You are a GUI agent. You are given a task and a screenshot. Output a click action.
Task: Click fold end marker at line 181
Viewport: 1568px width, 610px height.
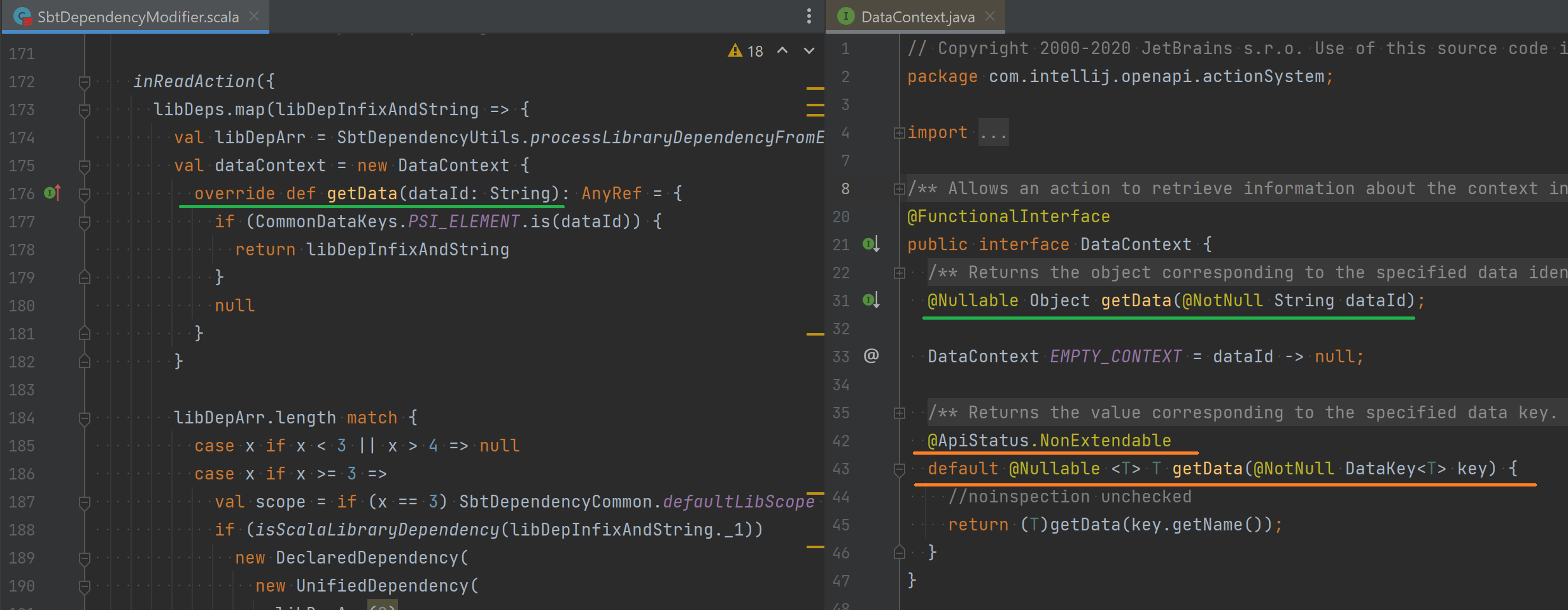tap(84, 333)
